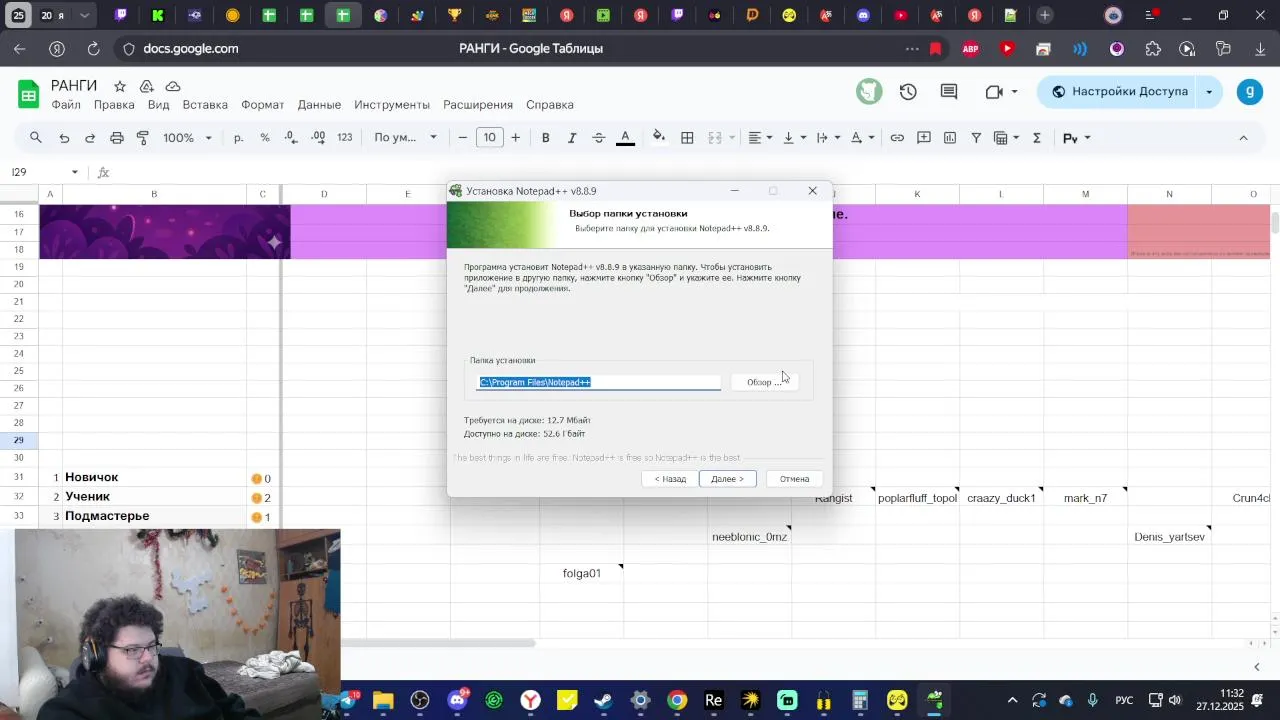
Task: Click Отмена in Notepad++ installer
Action: coord(794,479)
